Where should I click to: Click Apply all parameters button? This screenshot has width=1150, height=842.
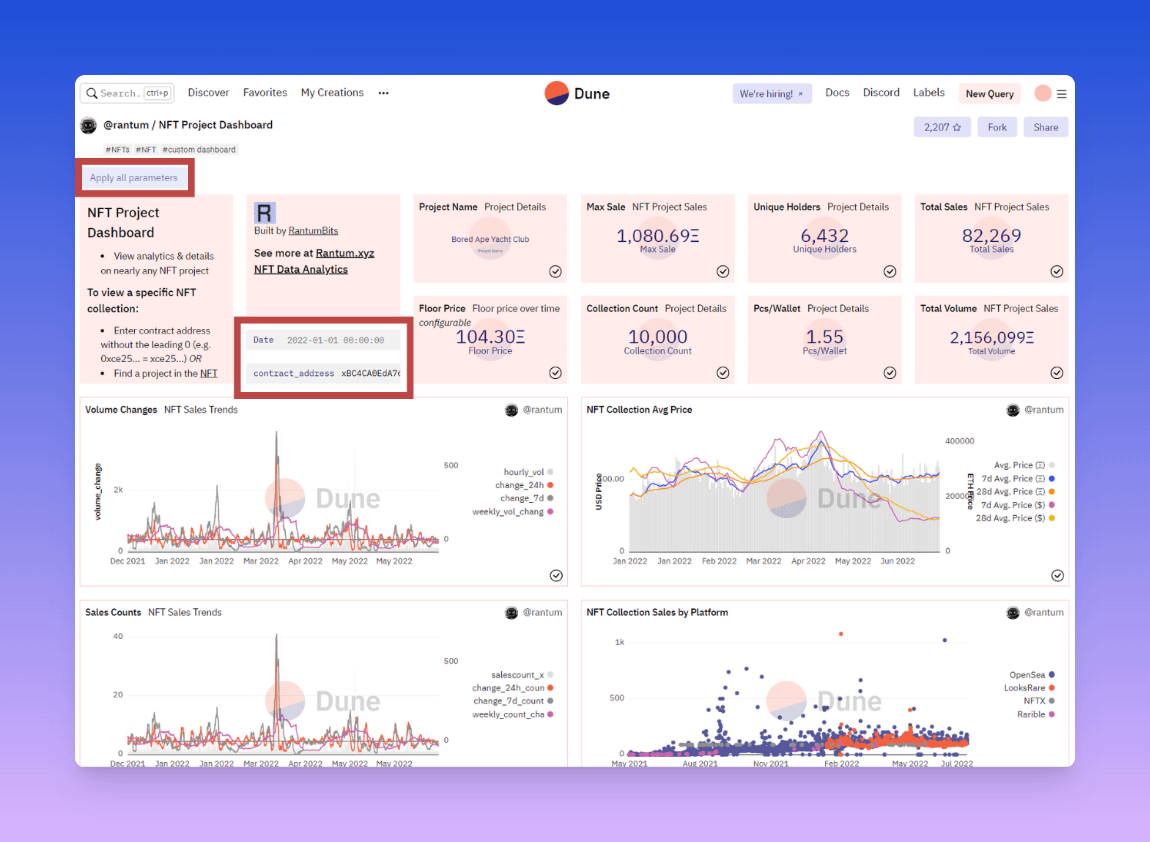(133, 177)
